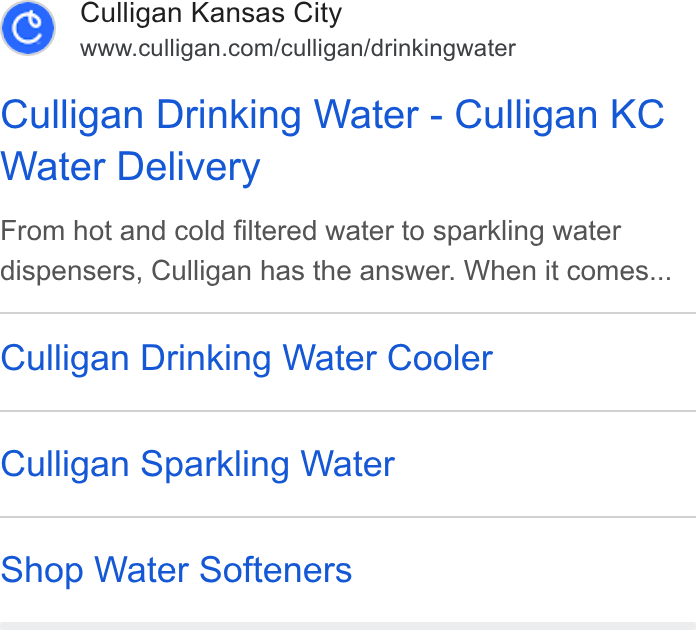The width and height of the screenshot is (696, 630).
Task: Click the word 'City' in the site name
Action: click(x=317, y=13)
